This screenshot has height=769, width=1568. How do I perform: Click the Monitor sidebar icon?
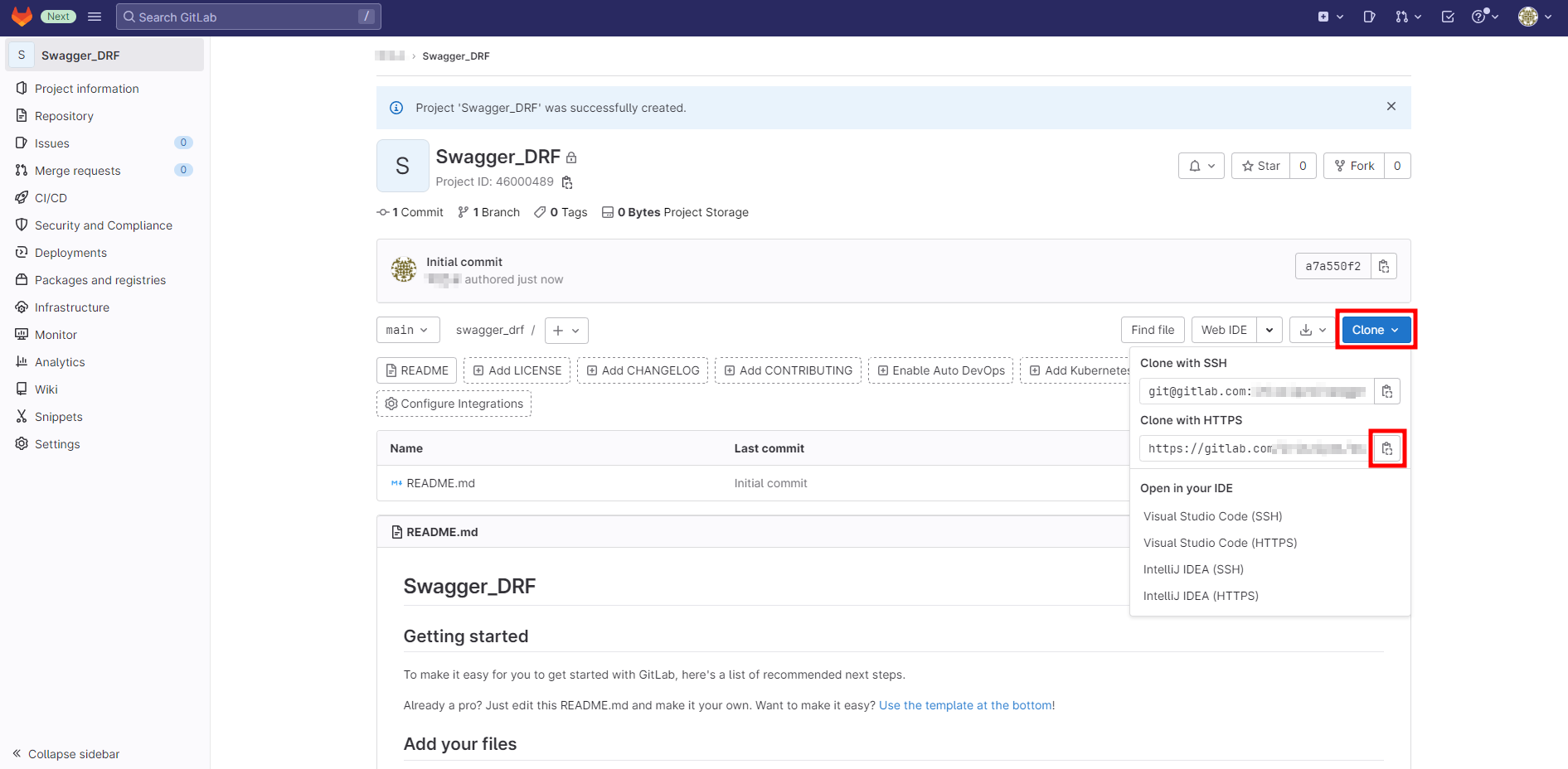[22, 334]
